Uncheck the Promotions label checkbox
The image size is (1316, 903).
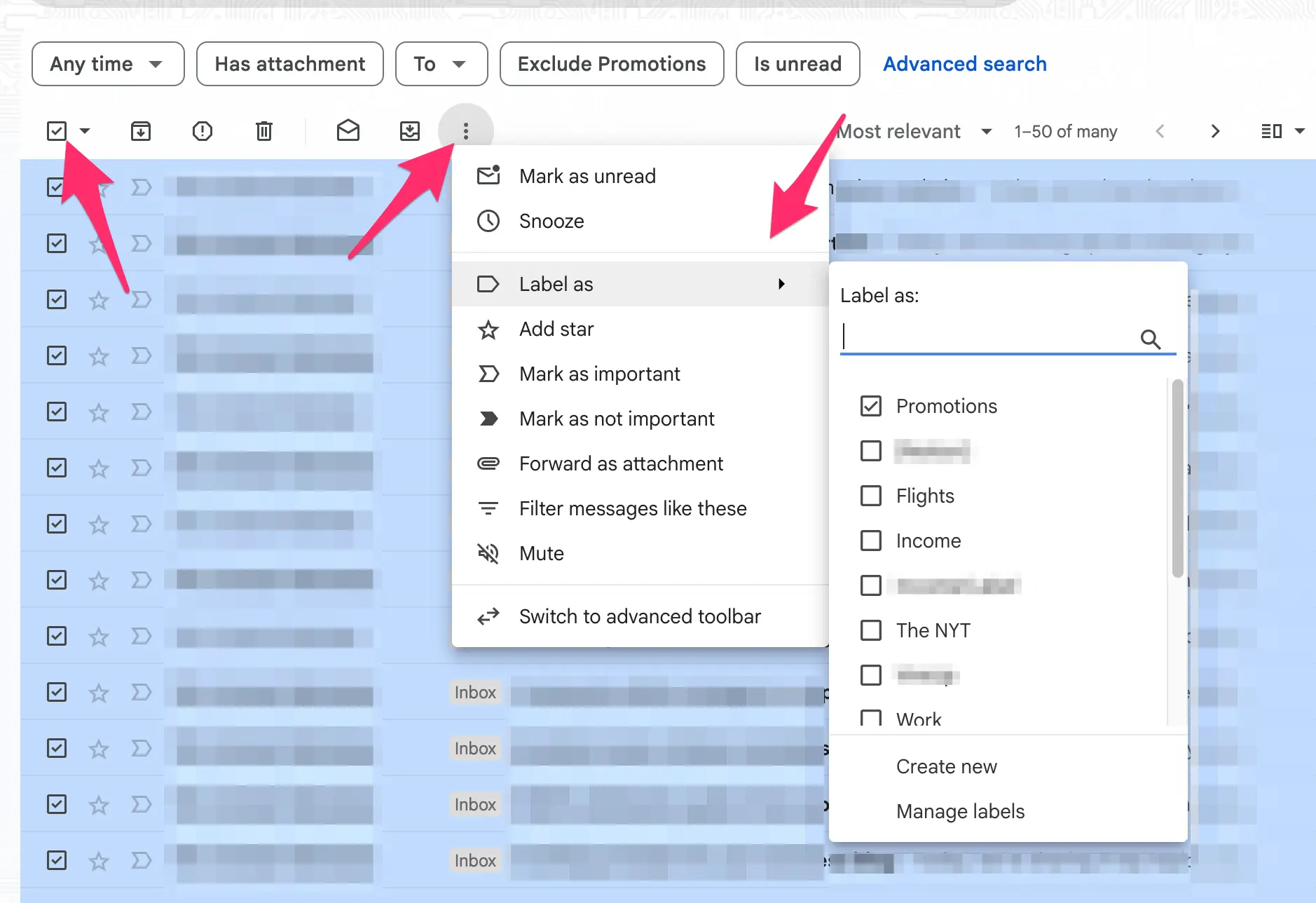tap(871, 406)
